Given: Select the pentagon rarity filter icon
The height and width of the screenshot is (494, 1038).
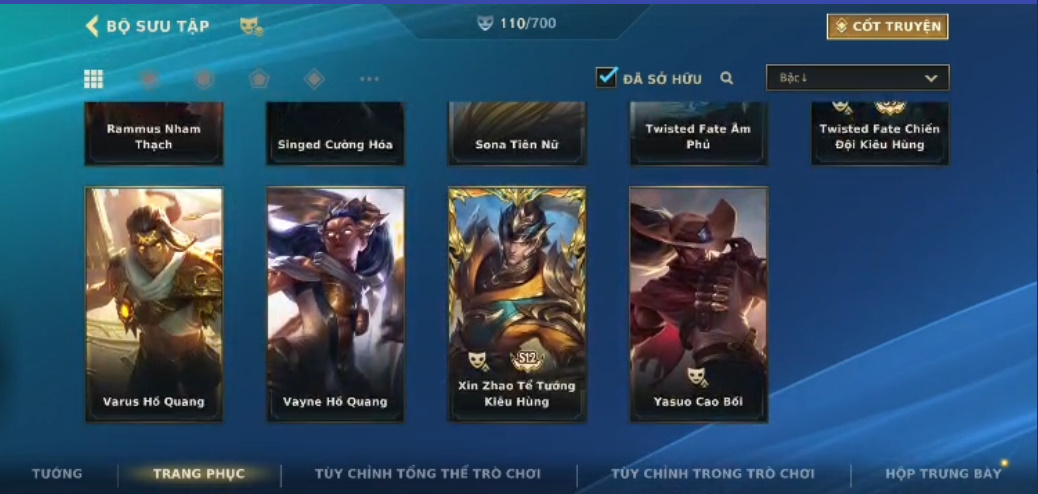Looking at the screenshot, I should pyautogui.click(x=259, y=79).
